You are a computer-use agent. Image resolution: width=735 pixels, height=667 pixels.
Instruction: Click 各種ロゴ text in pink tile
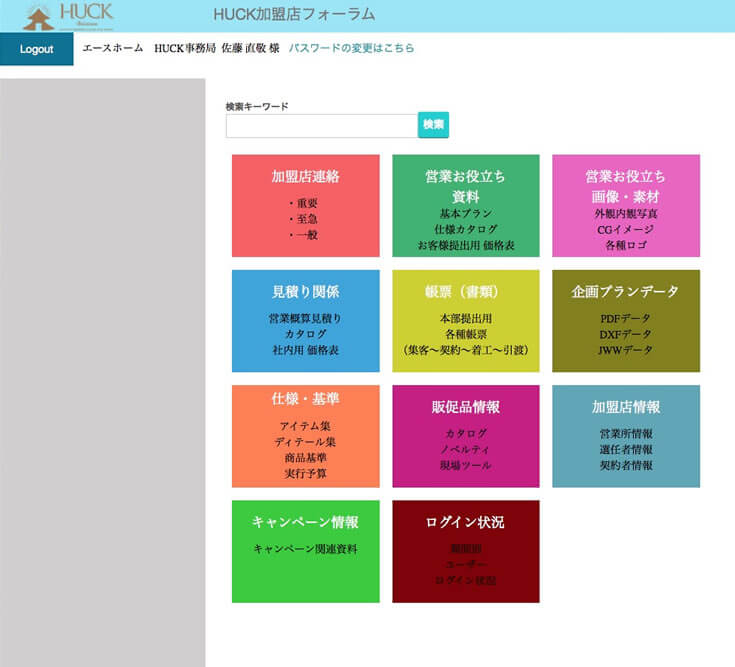tap(626, 246)
